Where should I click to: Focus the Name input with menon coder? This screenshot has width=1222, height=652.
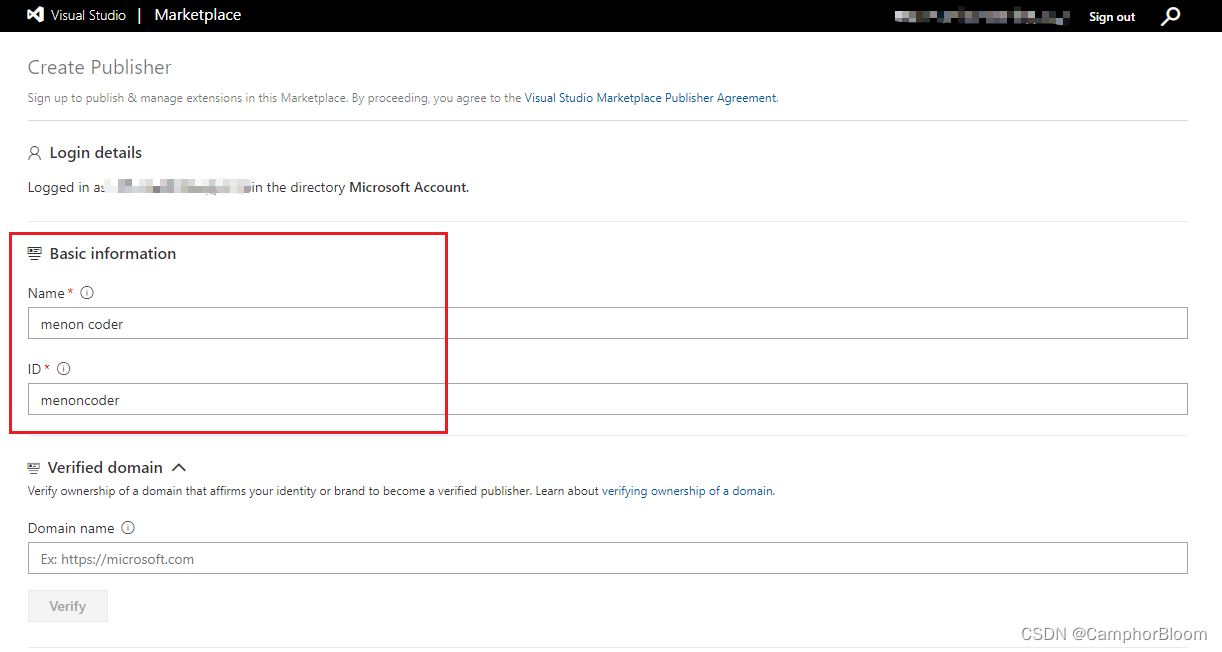[x=608, y=324]
